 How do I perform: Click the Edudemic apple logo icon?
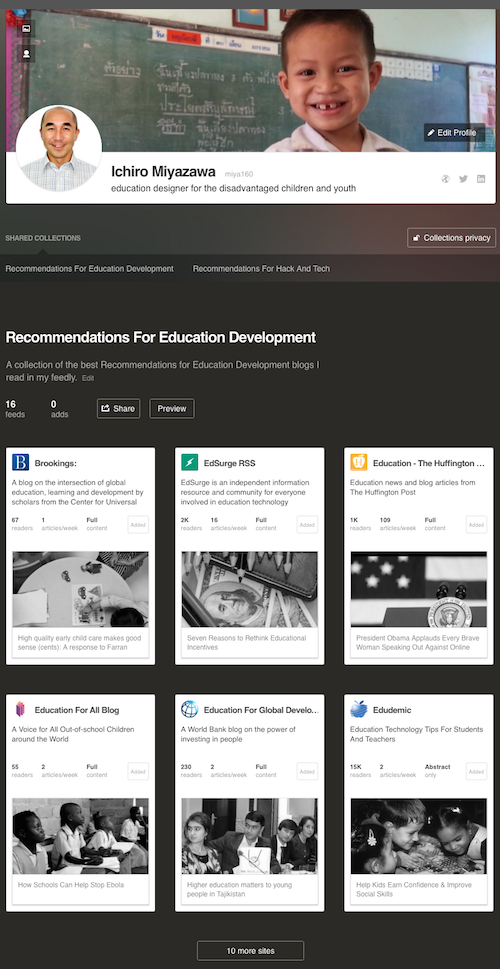coord(358,709)
